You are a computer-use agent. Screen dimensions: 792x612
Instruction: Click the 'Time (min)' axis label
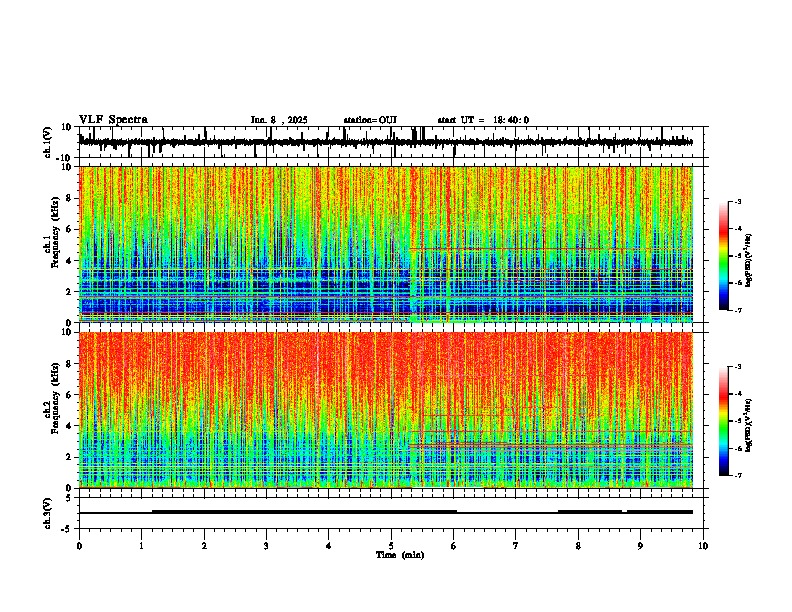[400, 555]
